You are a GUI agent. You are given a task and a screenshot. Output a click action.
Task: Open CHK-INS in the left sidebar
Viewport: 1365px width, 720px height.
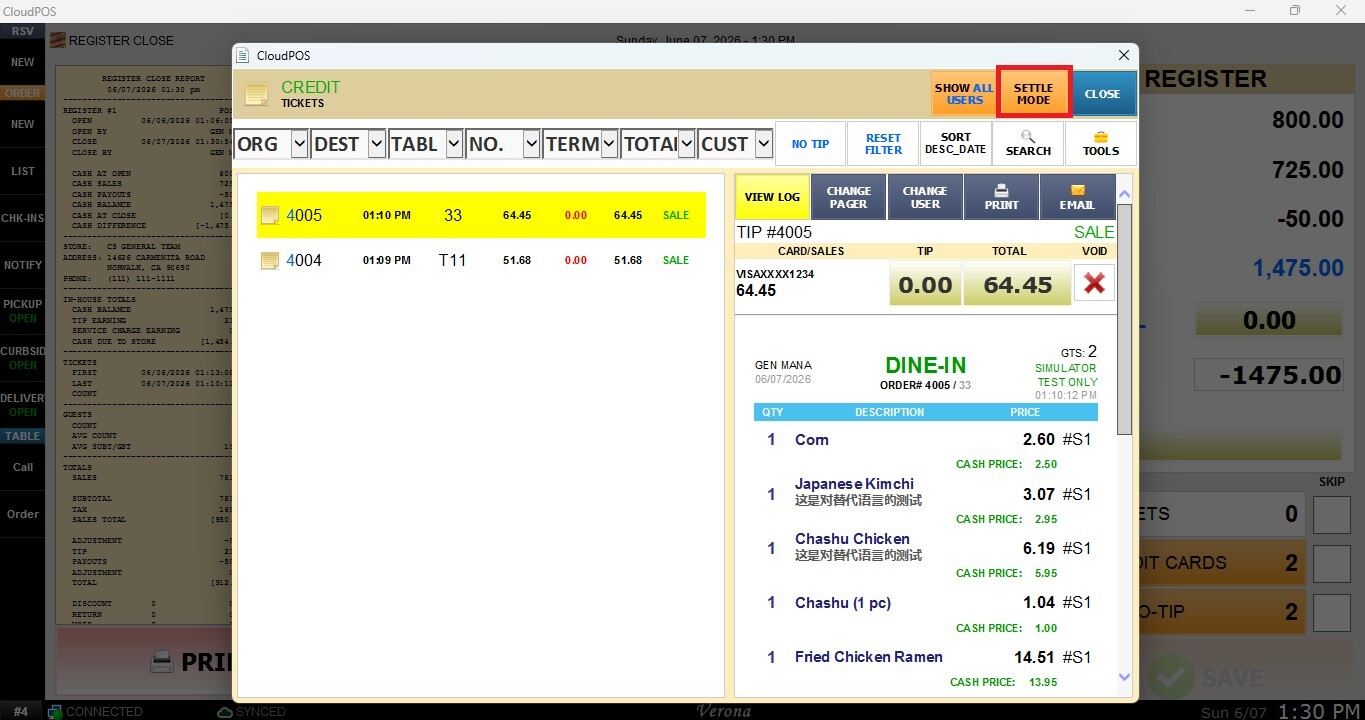22,218
